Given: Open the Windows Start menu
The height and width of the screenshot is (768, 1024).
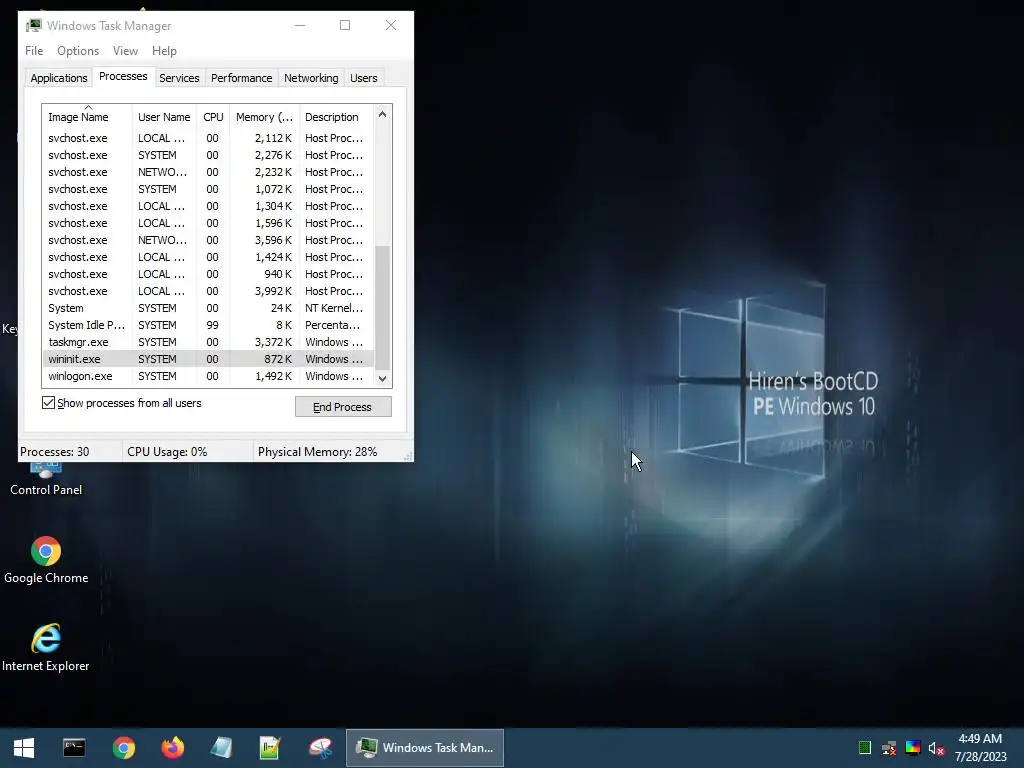Looking at the screenshot, I should click(24, 748).
